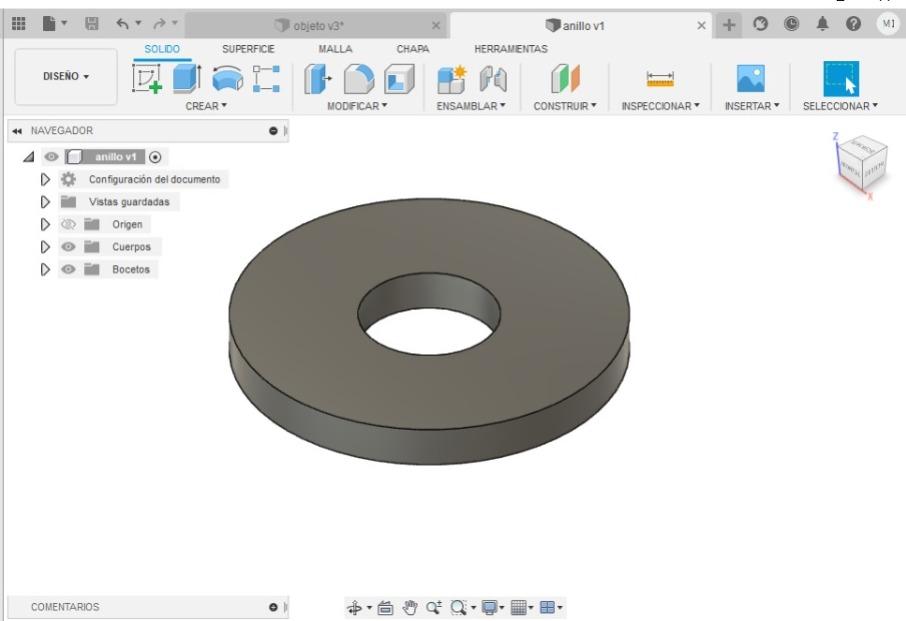Start Create Sketch tool

(x=147, y=79)
